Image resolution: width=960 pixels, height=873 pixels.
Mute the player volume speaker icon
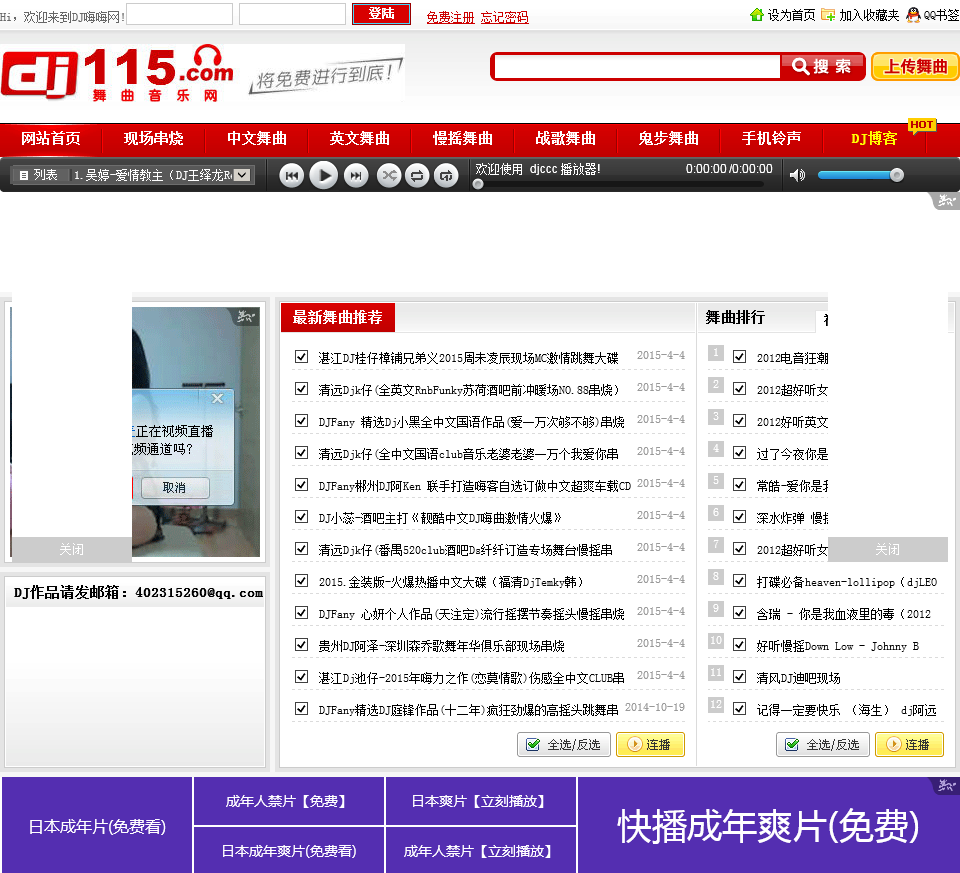[797, 176]
